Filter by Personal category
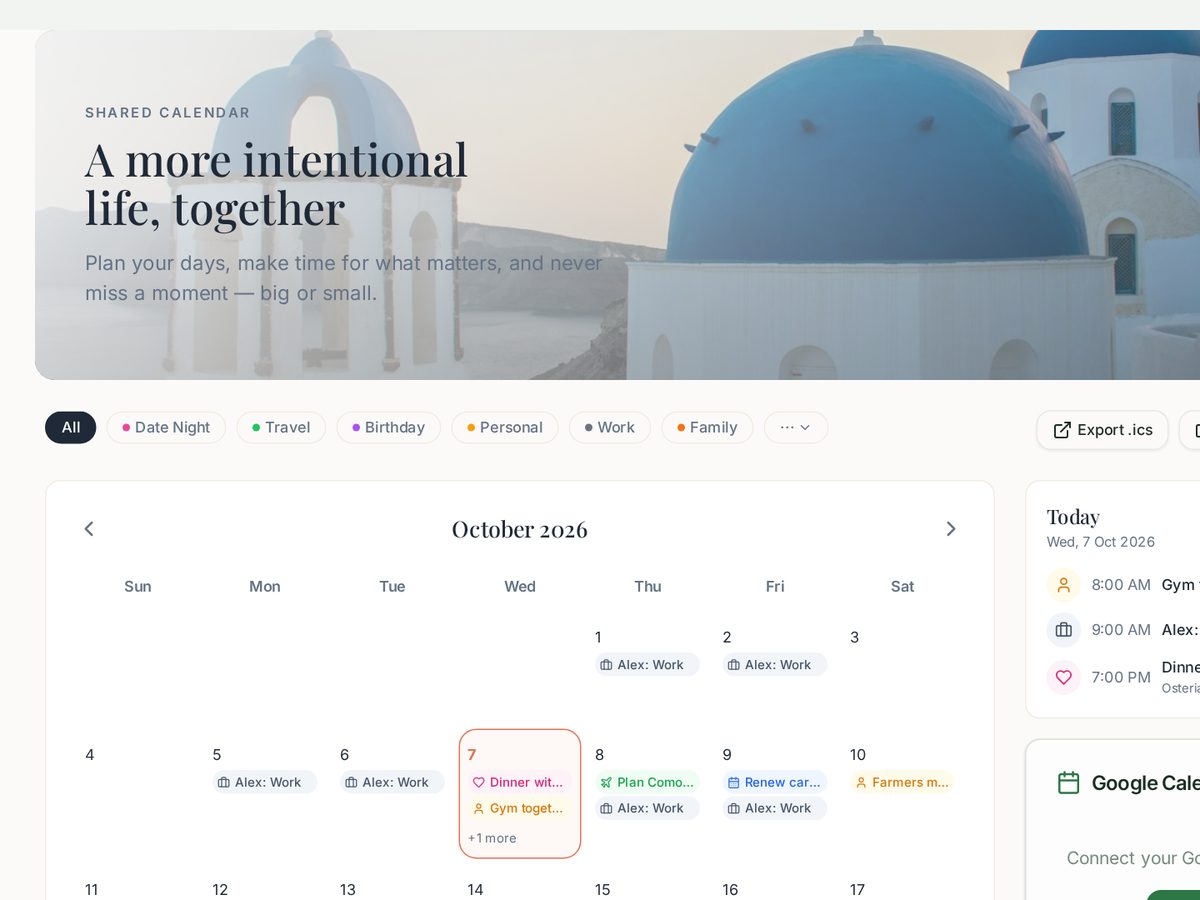 point(505,427)
